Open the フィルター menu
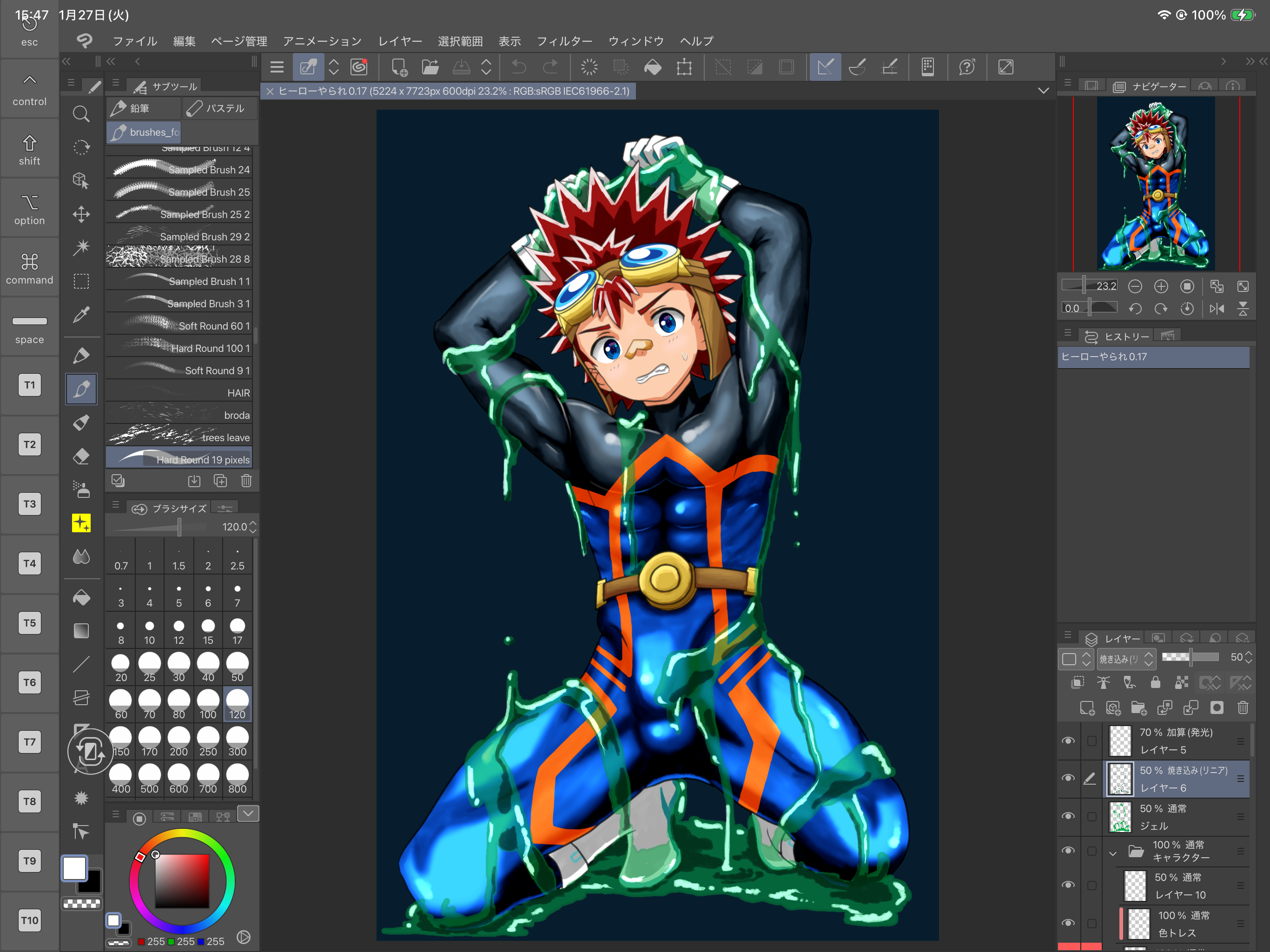Screen dimensions: 1270x952 [564, 41]
